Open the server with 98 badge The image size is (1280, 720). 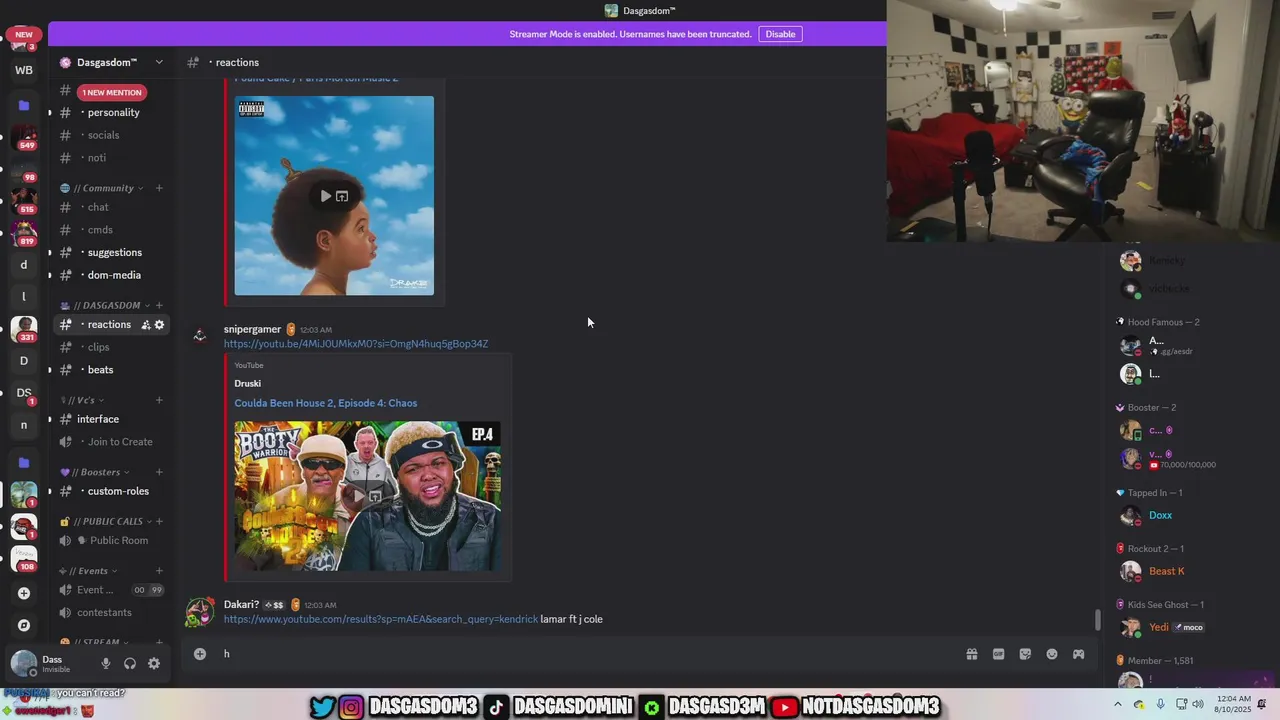tap(24, 170)
